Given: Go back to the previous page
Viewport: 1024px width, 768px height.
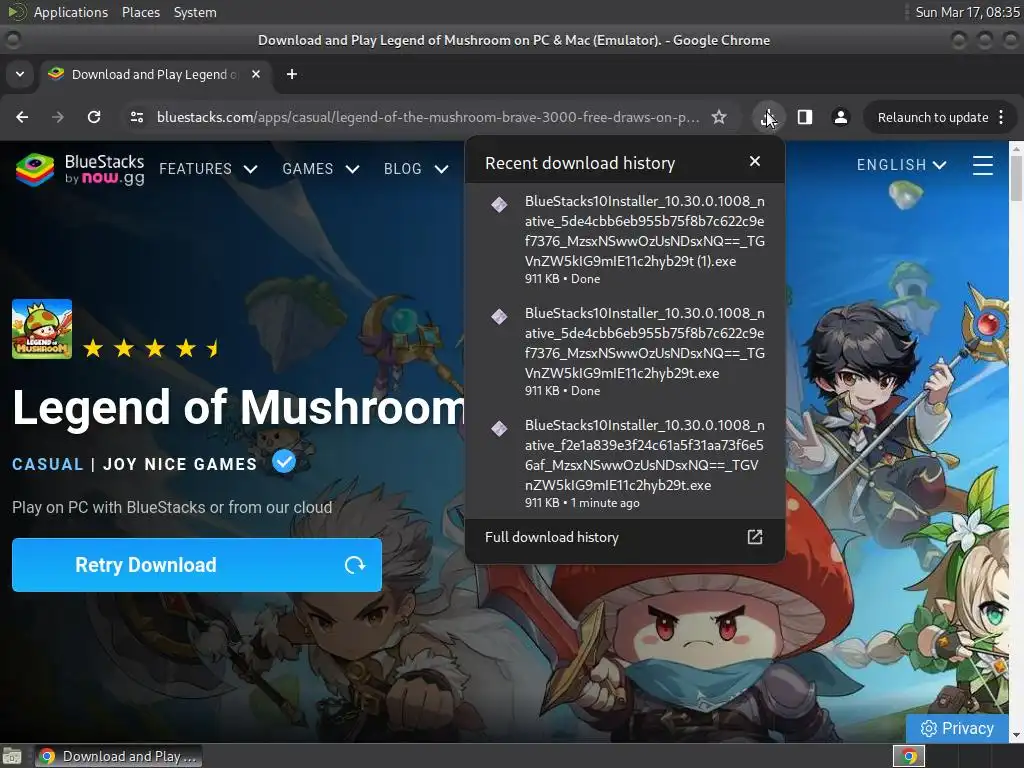Looking at the screenshot, I should pyautogui.click(x=22, y=117).
